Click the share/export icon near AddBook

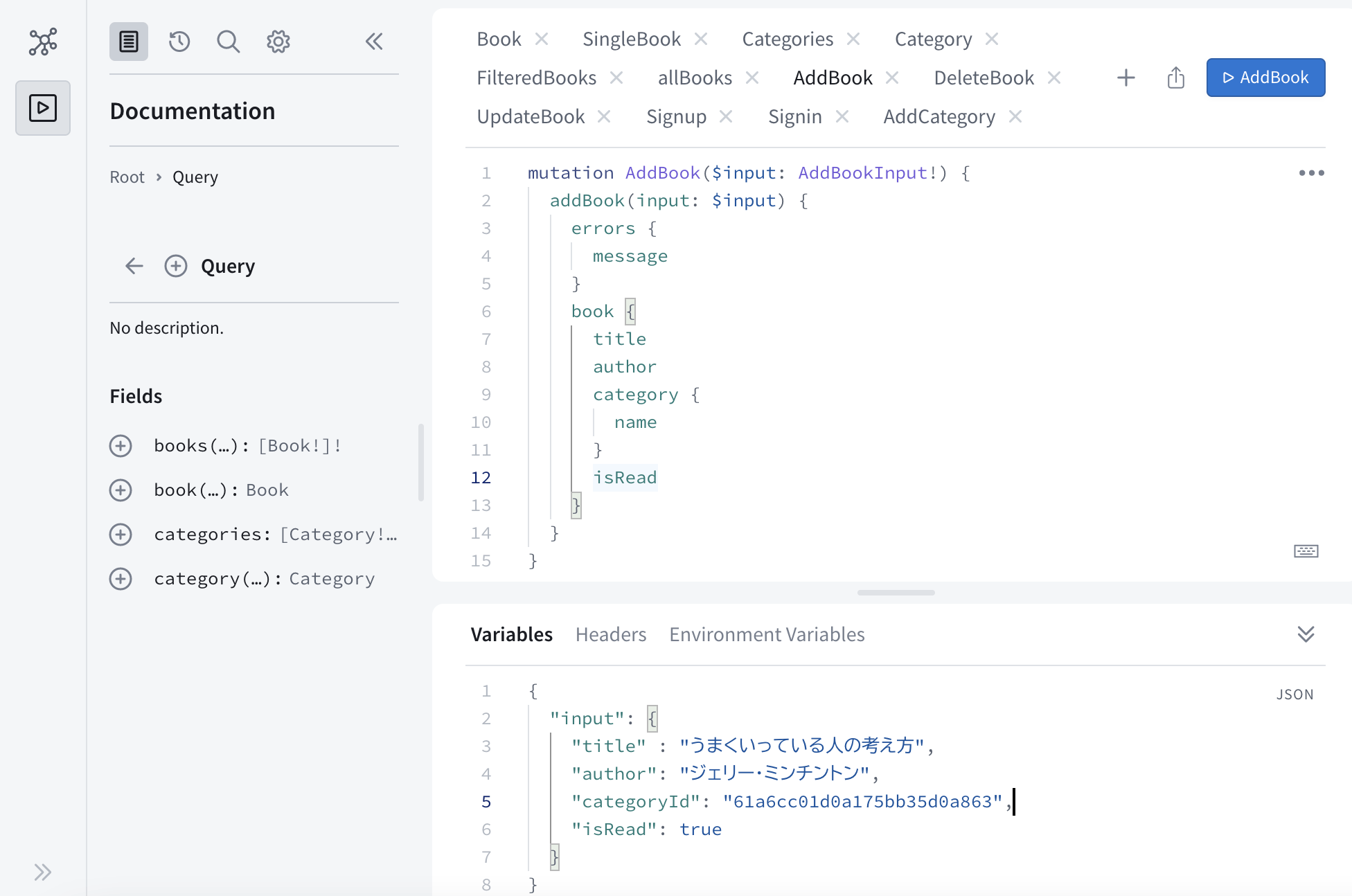(1175, 77)
